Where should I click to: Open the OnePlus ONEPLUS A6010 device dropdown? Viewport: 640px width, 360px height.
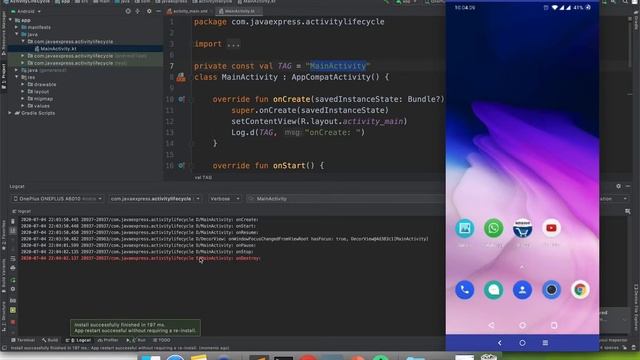click(57, 199)
